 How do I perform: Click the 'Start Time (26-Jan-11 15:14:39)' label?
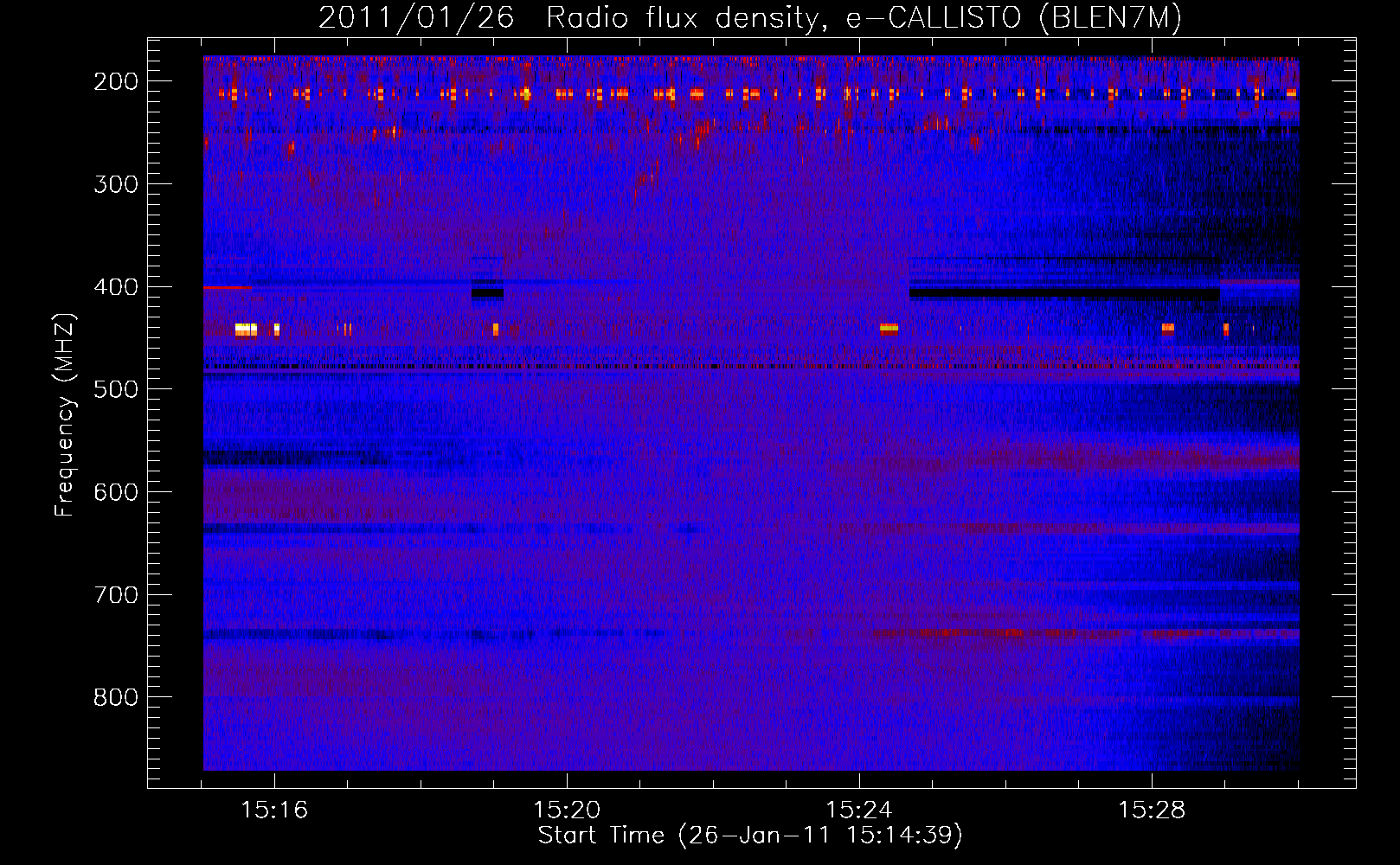750,836
